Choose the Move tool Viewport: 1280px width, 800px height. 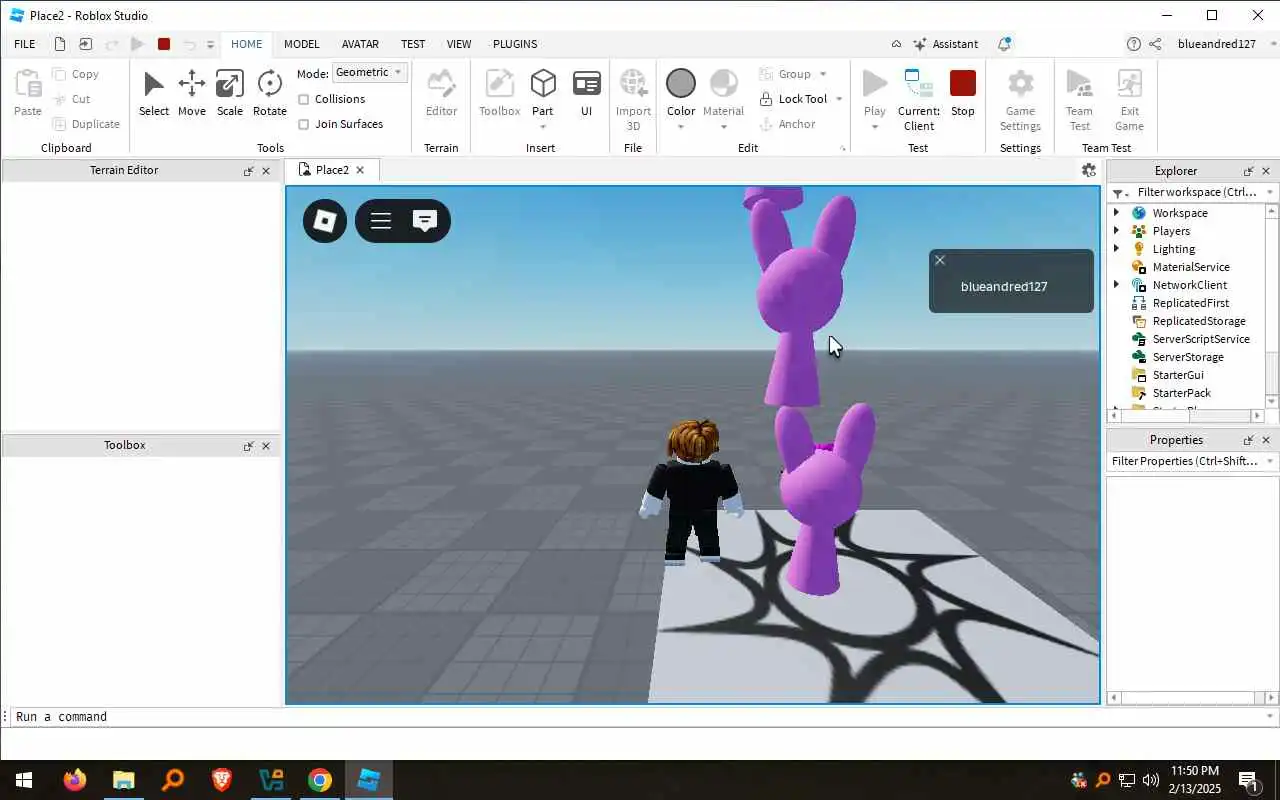point(192,94)
